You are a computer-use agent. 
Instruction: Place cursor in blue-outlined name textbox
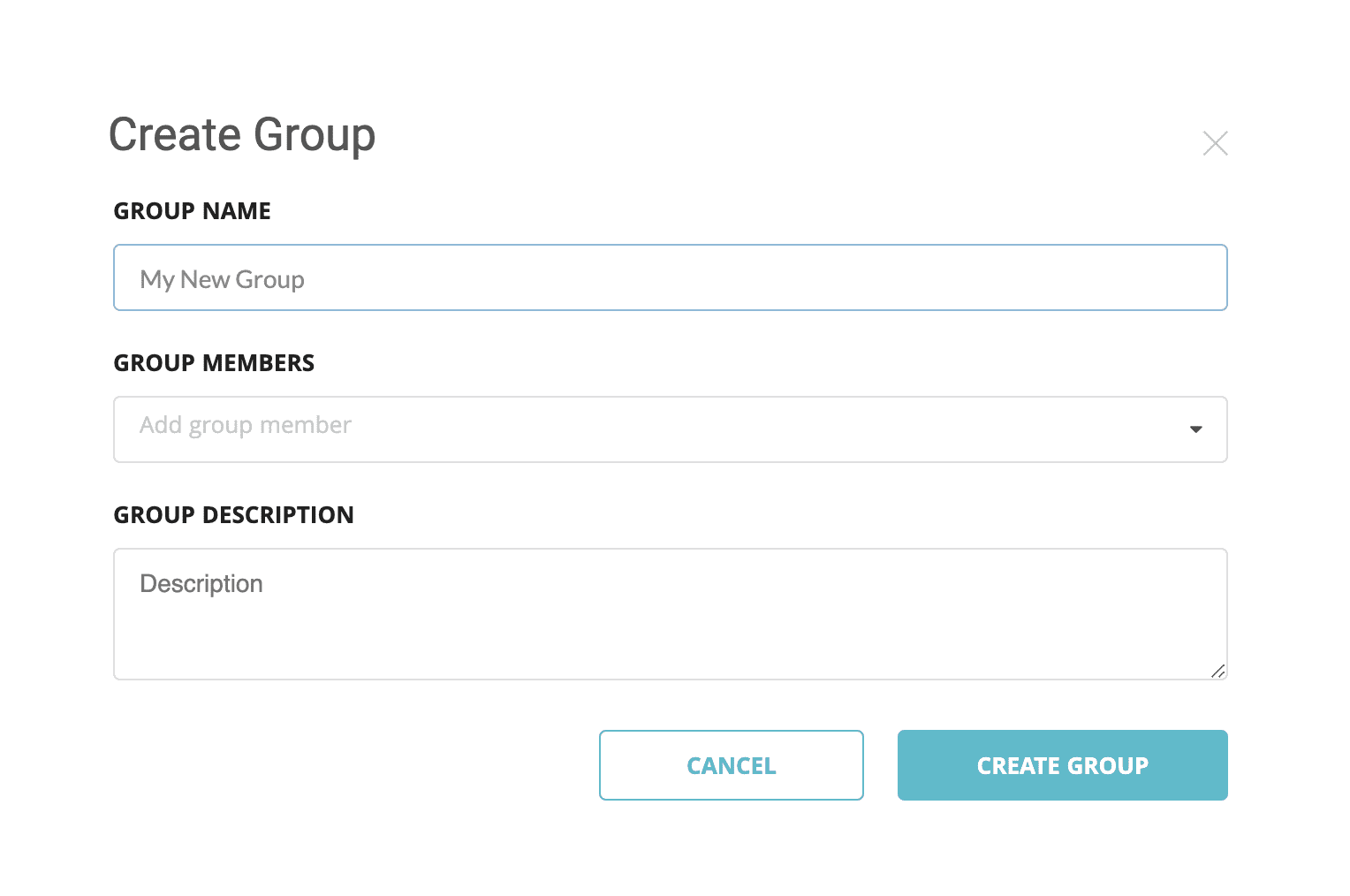(x=671, y=277)
